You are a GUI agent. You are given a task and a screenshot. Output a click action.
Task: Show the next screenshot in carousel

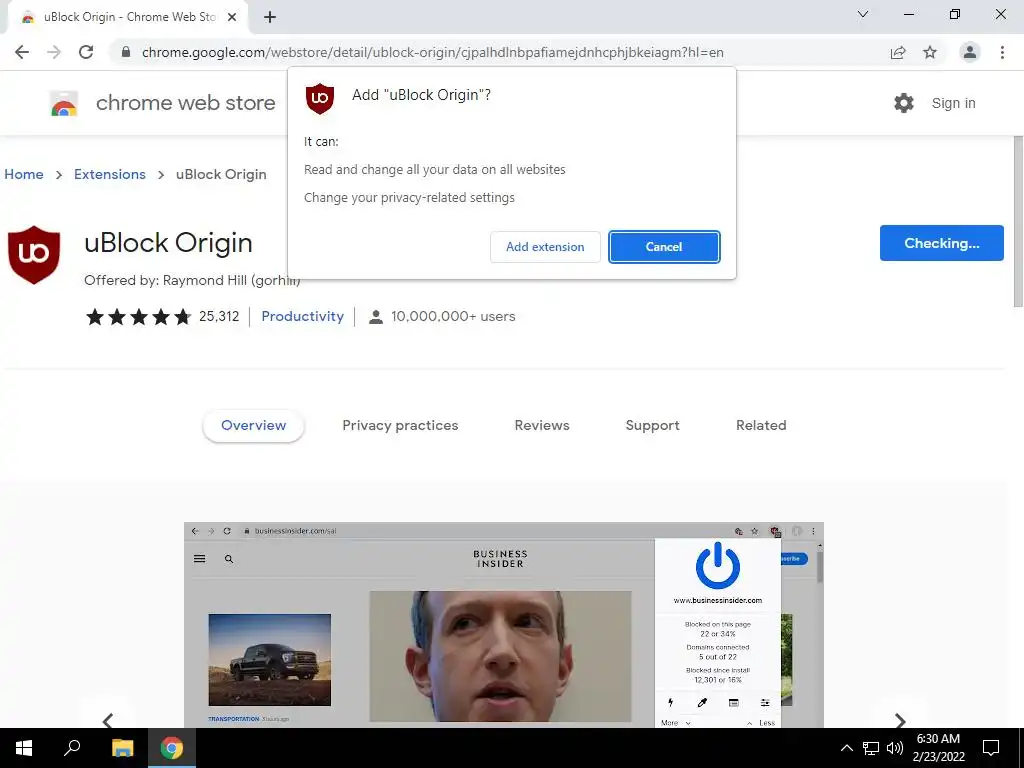[x=900, y=720]
